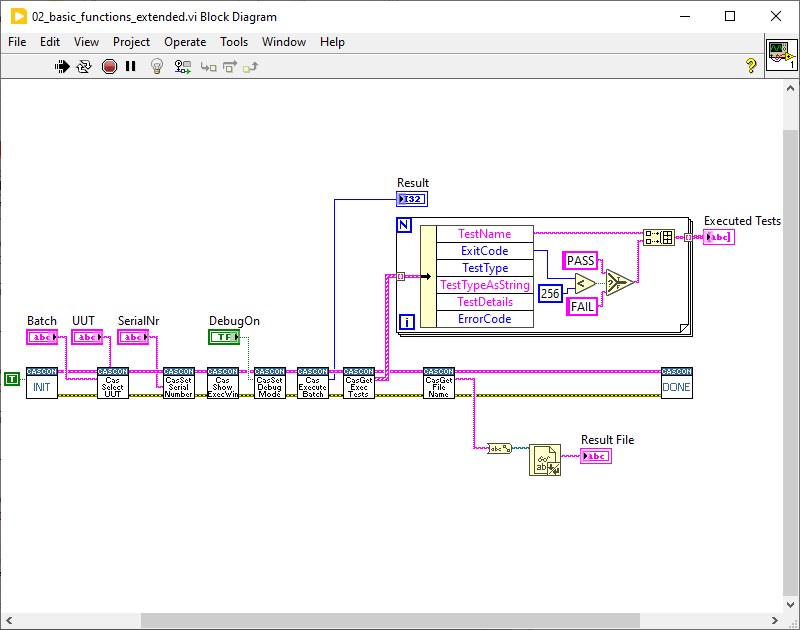800x630 pixels.
Task: Click TestDetails in the unbundle node
Action: pyautogui.click(x=485, y=302)
